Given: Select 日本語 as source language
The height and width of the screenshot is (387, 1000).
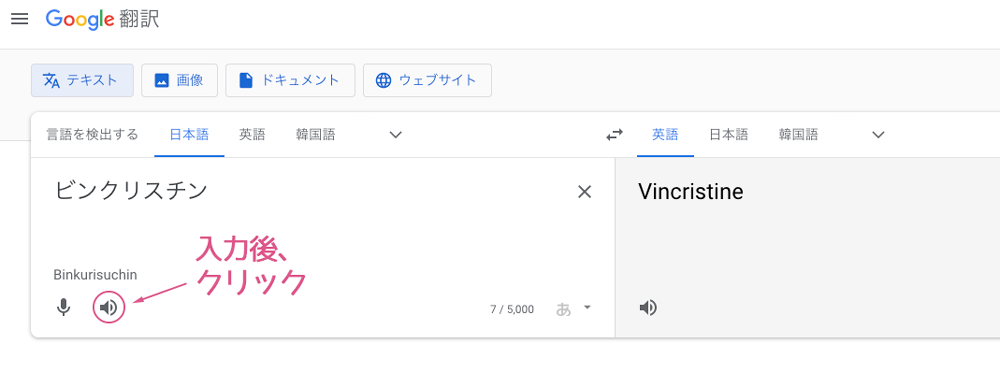Looking at the screenshot, I should coord(189,135).
